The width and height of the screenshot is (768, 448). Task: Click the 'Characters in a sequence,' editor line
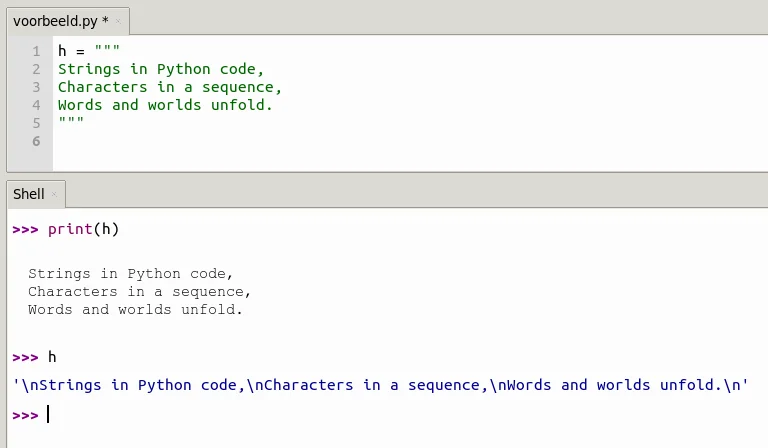169,87
